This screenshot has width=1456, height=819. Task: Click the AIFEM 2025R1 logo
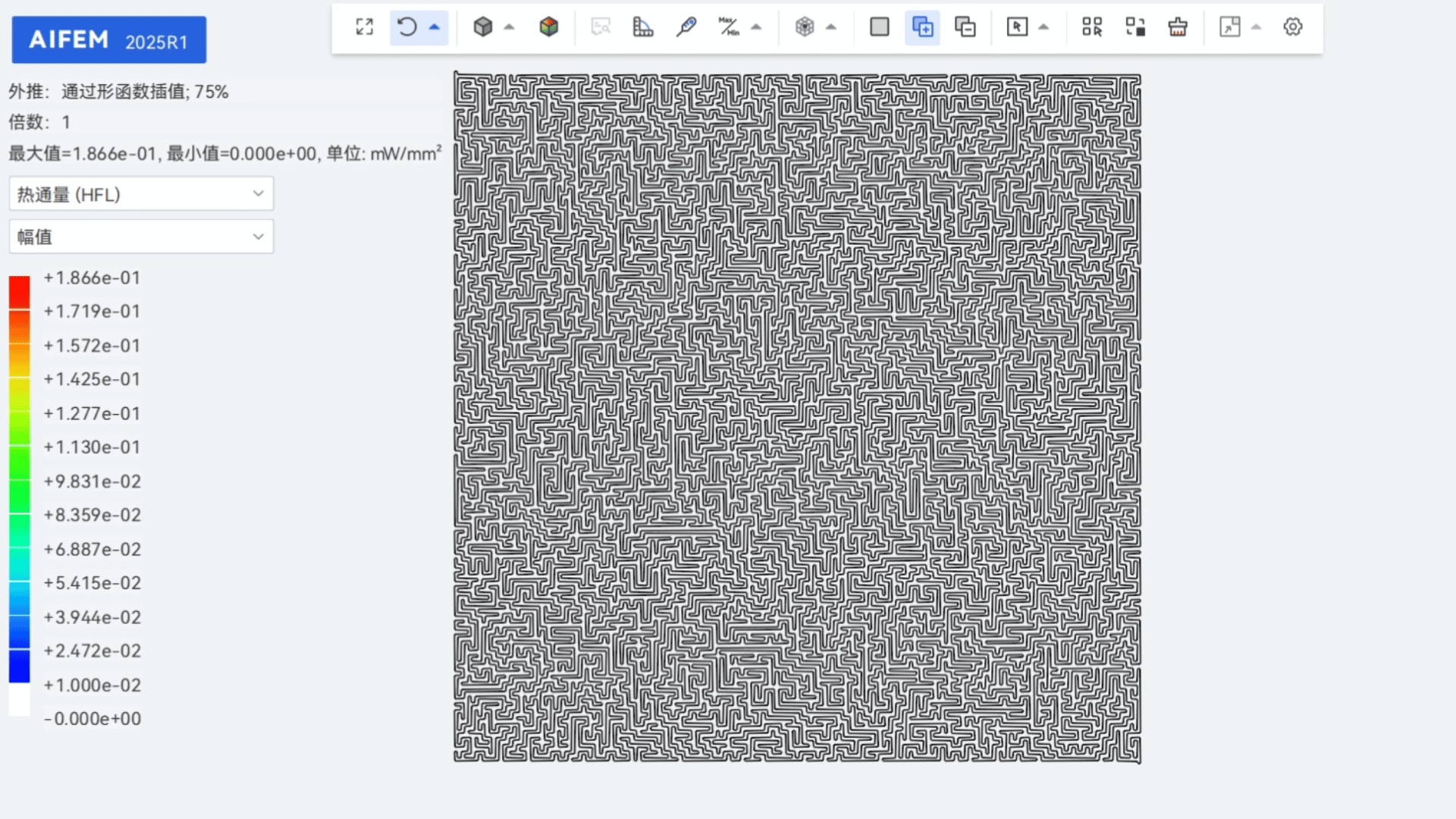tap(108, 39)
